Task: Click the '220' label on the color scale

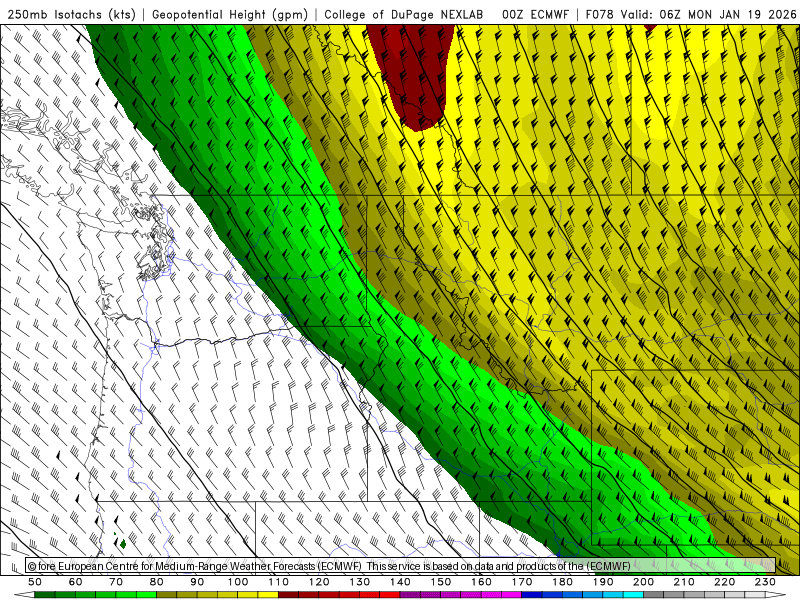Action: (724, 582)
